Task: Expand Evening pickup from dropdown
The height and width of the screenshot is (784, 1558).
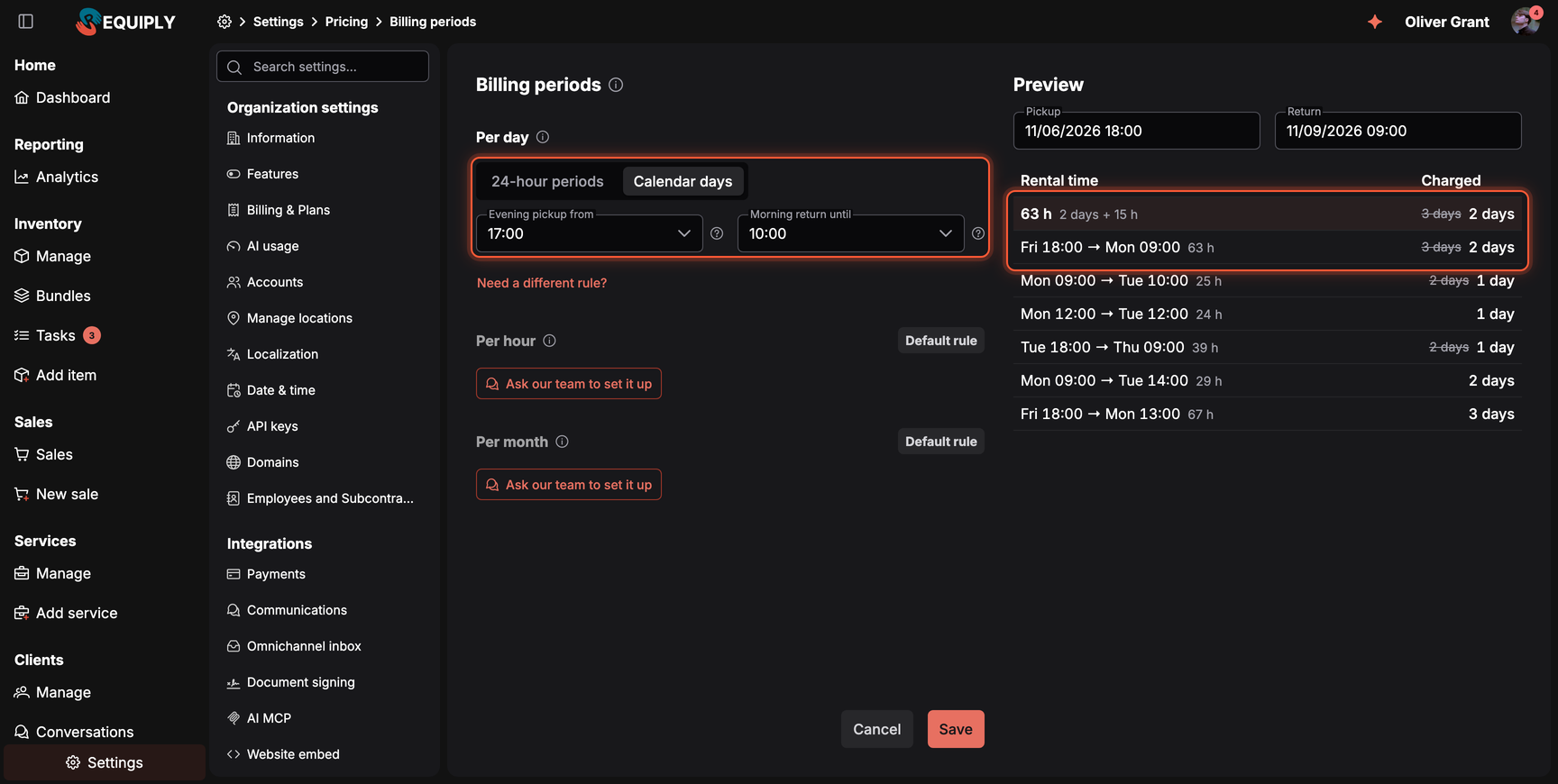Action: click(589, 233)
